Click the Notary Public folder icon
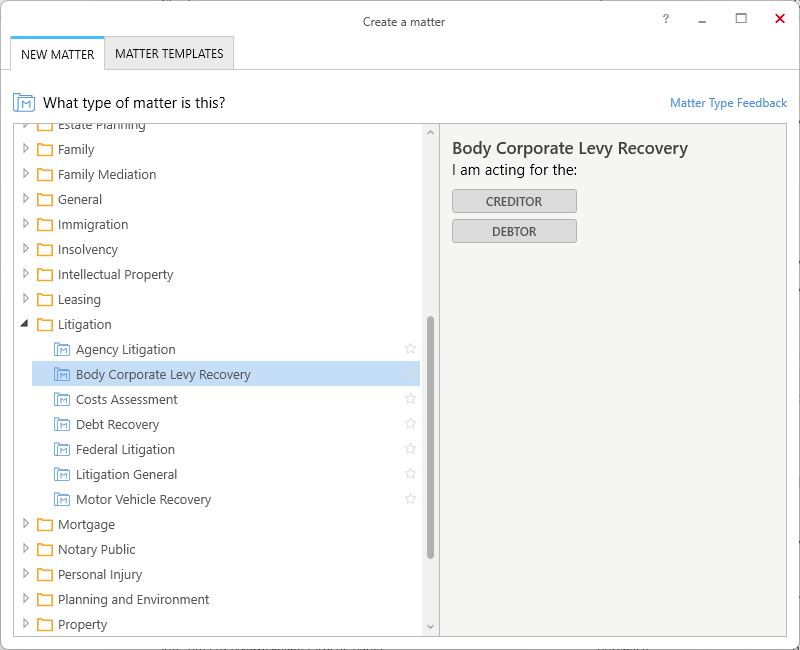800x650 pixels. coord(45,549)
